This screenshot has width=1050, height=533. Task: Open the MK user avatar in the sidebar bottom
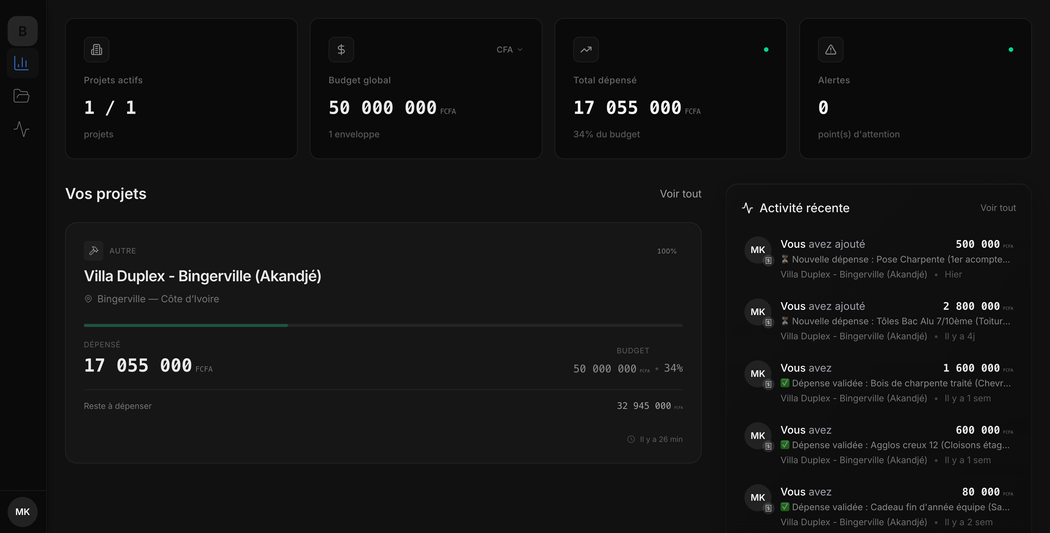point(23,512)
